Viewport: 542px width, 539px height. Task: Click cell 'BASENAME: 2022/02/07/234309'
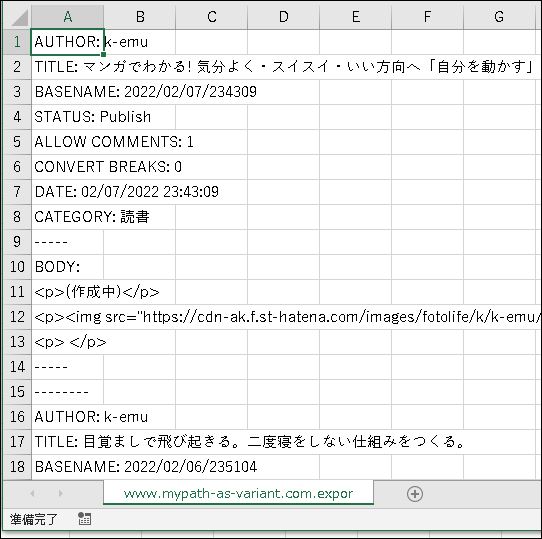point(67,92)
